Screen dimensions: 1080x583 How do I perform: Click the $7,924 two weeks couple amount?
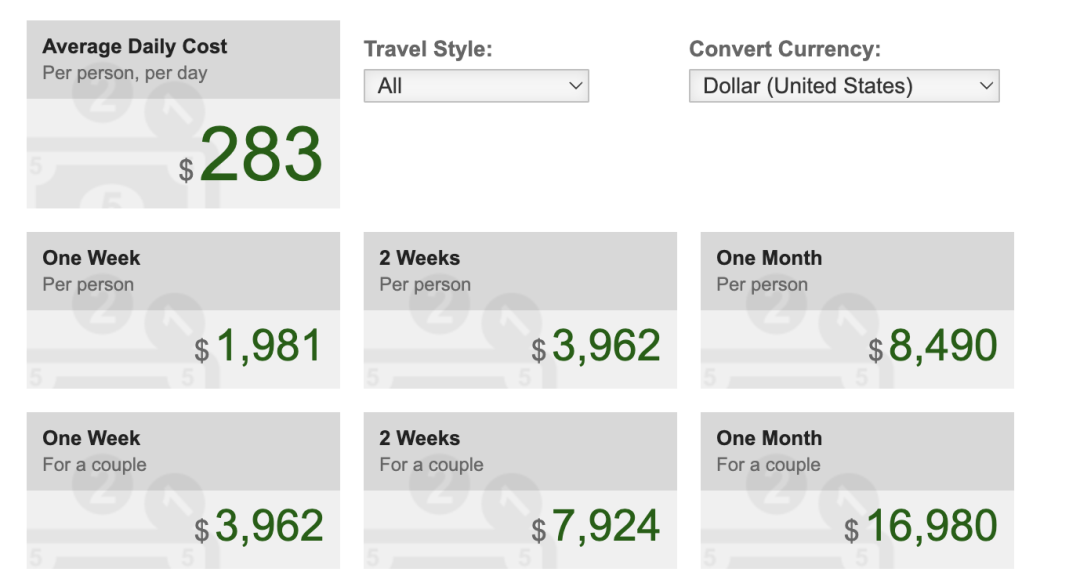click(596, 526)
